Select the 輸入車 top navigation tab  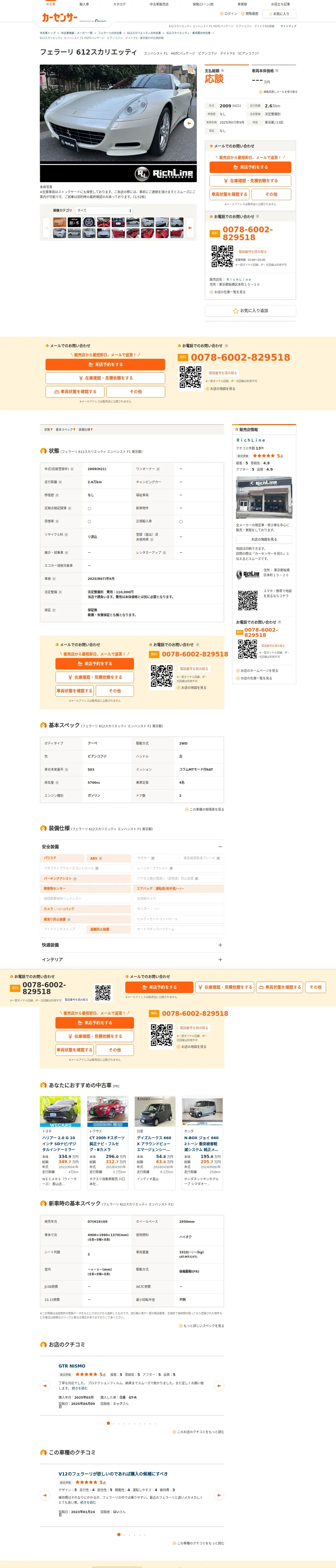point(84,4)
